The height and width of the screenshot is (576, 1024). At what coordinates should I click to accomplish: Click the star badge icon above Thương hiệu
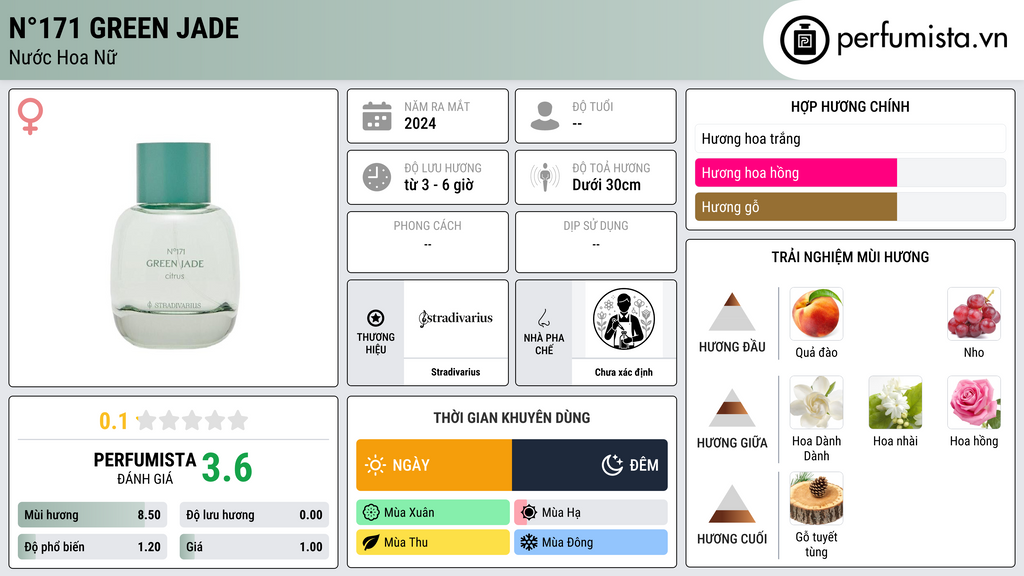pyautogui.click(x=376, y=318)
